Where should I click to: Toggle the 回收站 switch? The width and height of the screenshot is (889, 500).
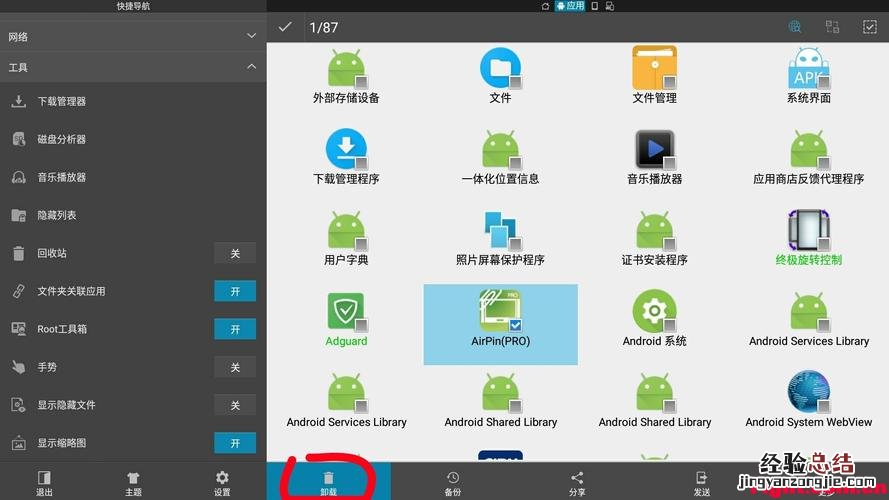tap(235, 253)
